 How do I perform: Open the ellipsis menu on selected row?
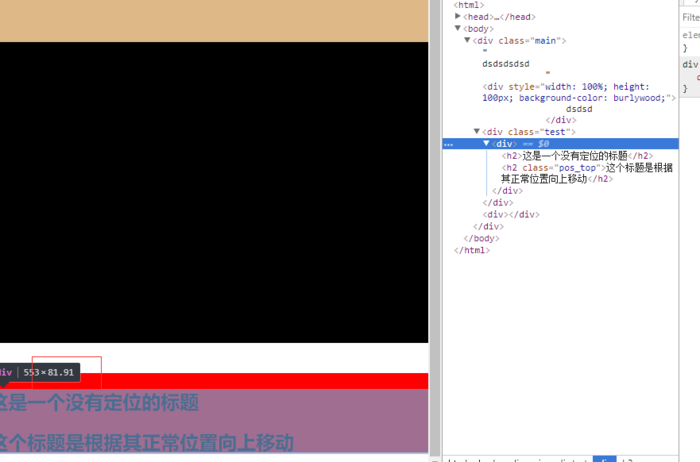click(449, 144)
